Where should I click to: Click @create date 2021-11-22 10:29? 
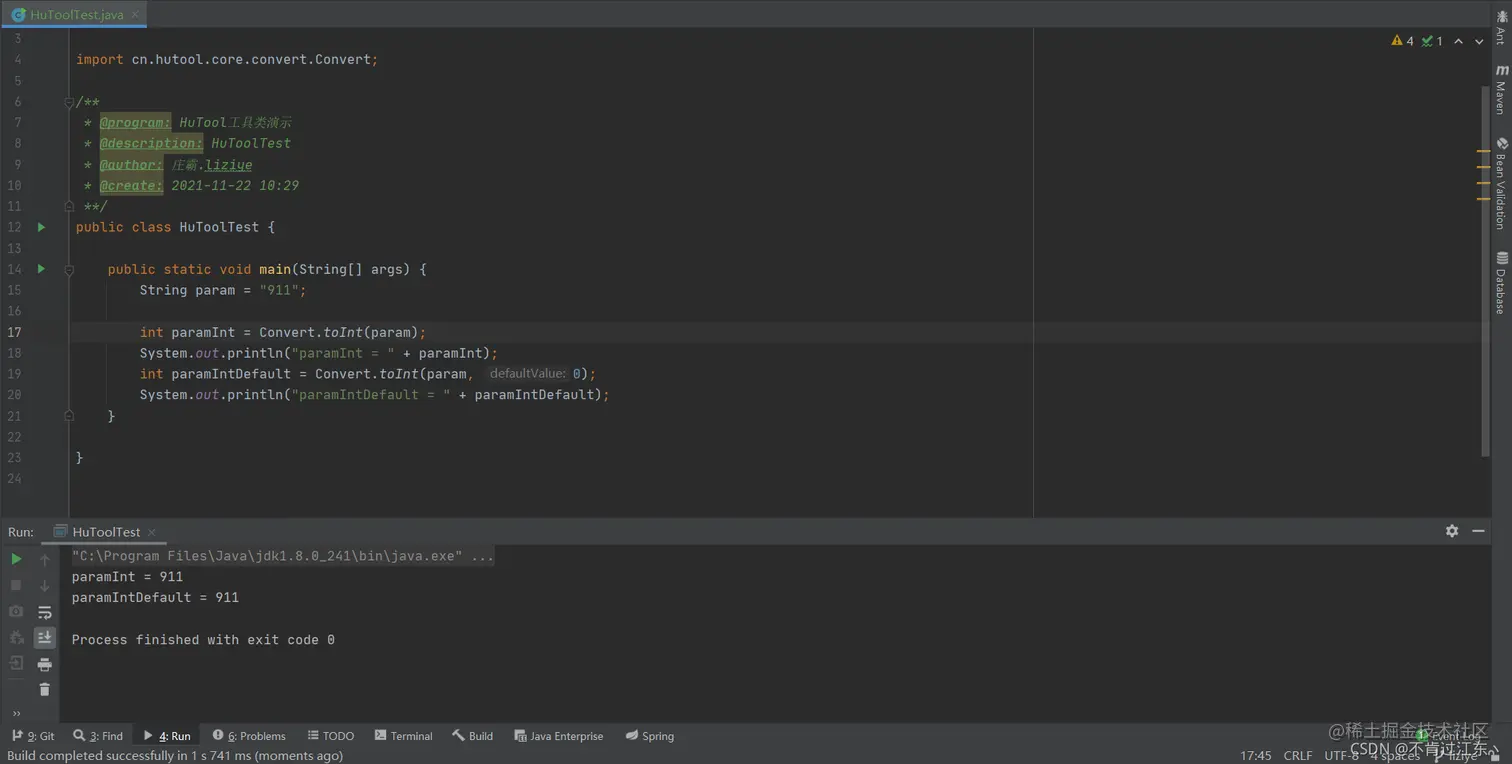point(199,186)
